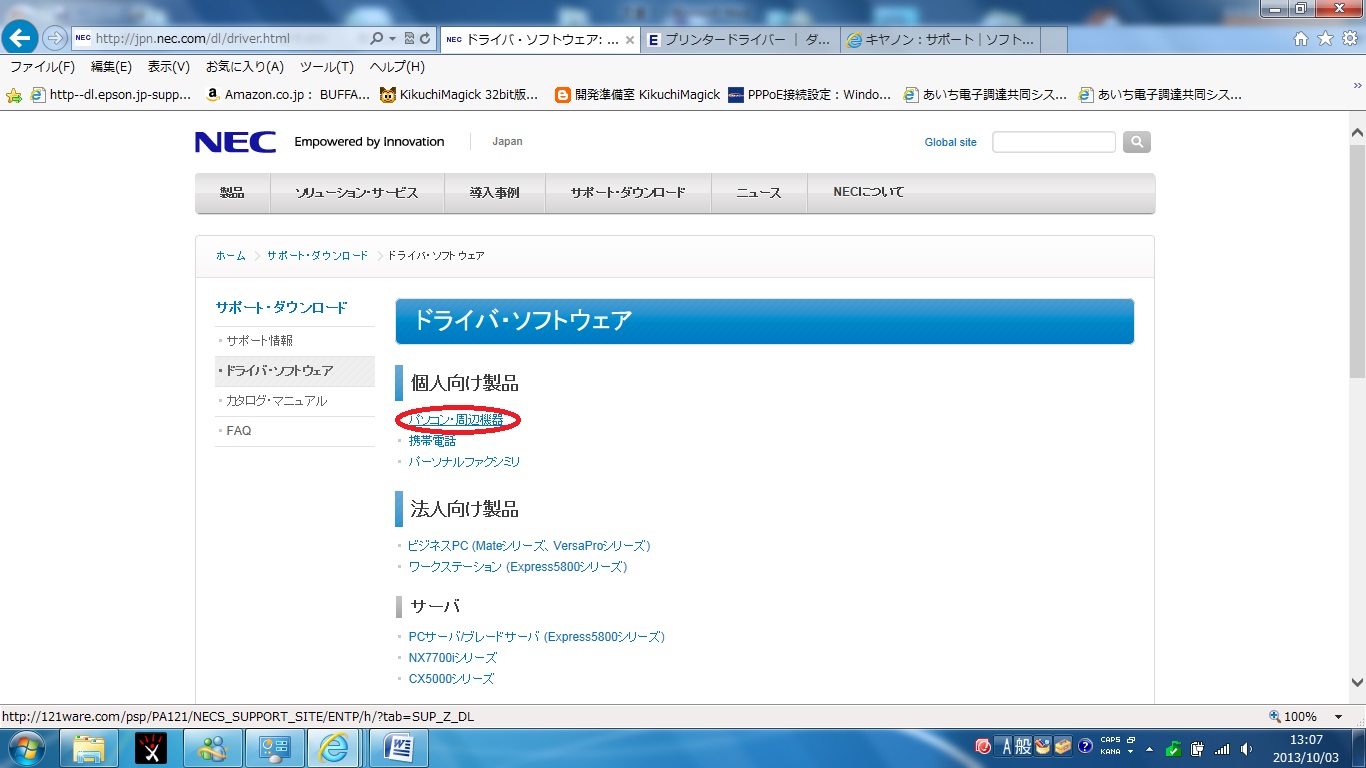This screenshot has width=1366, height=768.
Task: Click the Windows Start button
Action: pyautogui.click(x=25, y=748)
